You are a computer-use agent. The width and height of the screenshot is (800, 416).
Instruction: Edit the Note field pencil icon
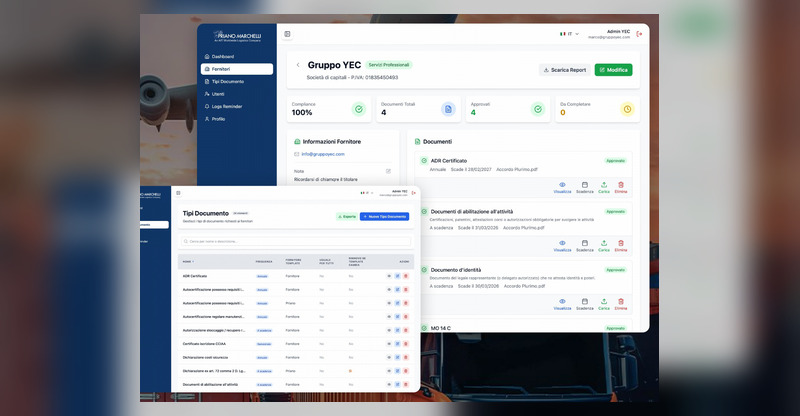388,171
